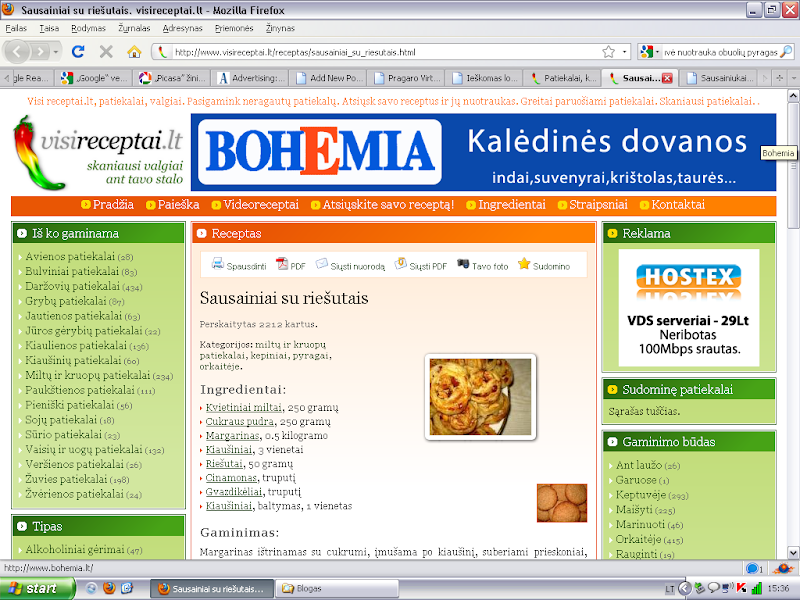Screen dimensions: 800x600
Task: Open the list all tabs dropdown
Action: [793, 78]
